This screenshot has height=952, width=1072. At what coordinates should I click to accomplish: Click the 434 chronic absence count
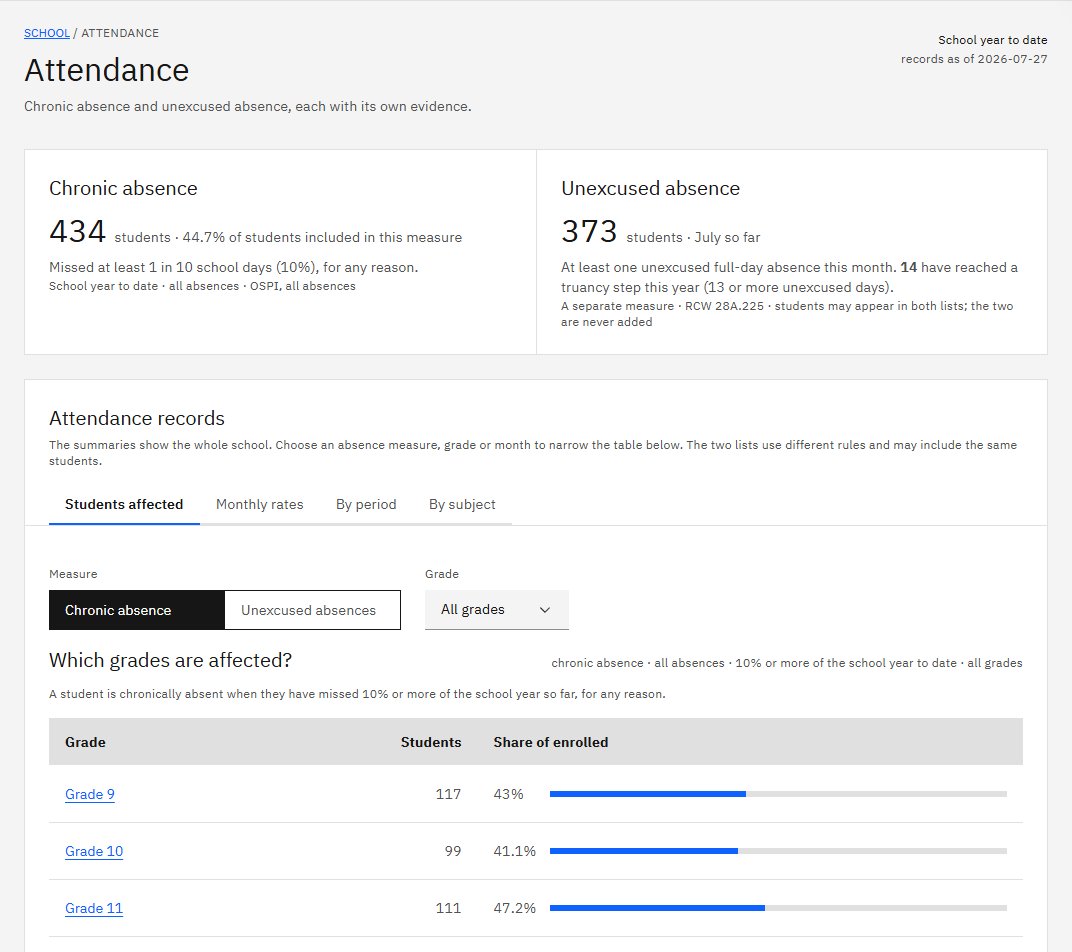coord(77,231)
